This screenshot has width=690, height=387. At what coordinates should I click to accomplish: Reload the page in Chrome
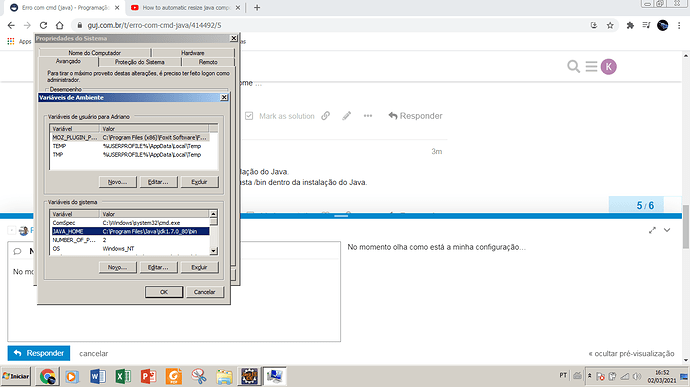point(43,26)
